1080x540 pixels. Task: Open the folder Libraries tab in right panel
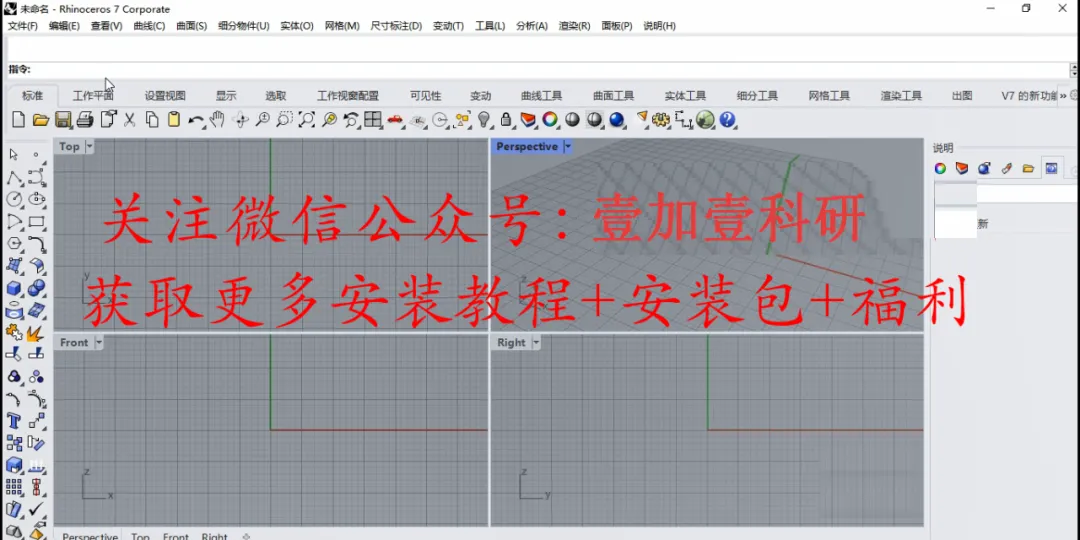(x=1028, y=168)
